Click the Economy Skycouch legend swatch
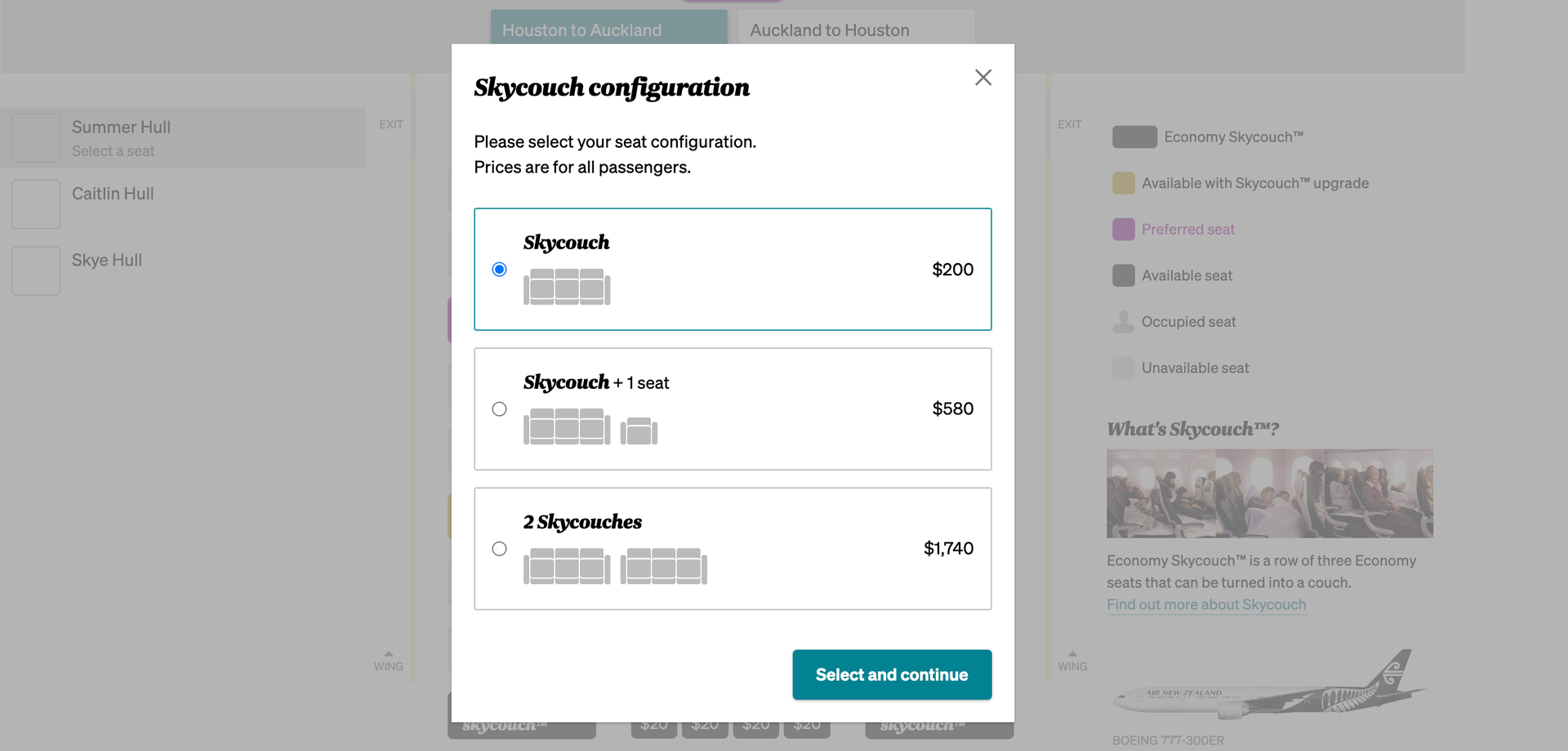This screenshot has width=1568, height=751. point(1134,137)
